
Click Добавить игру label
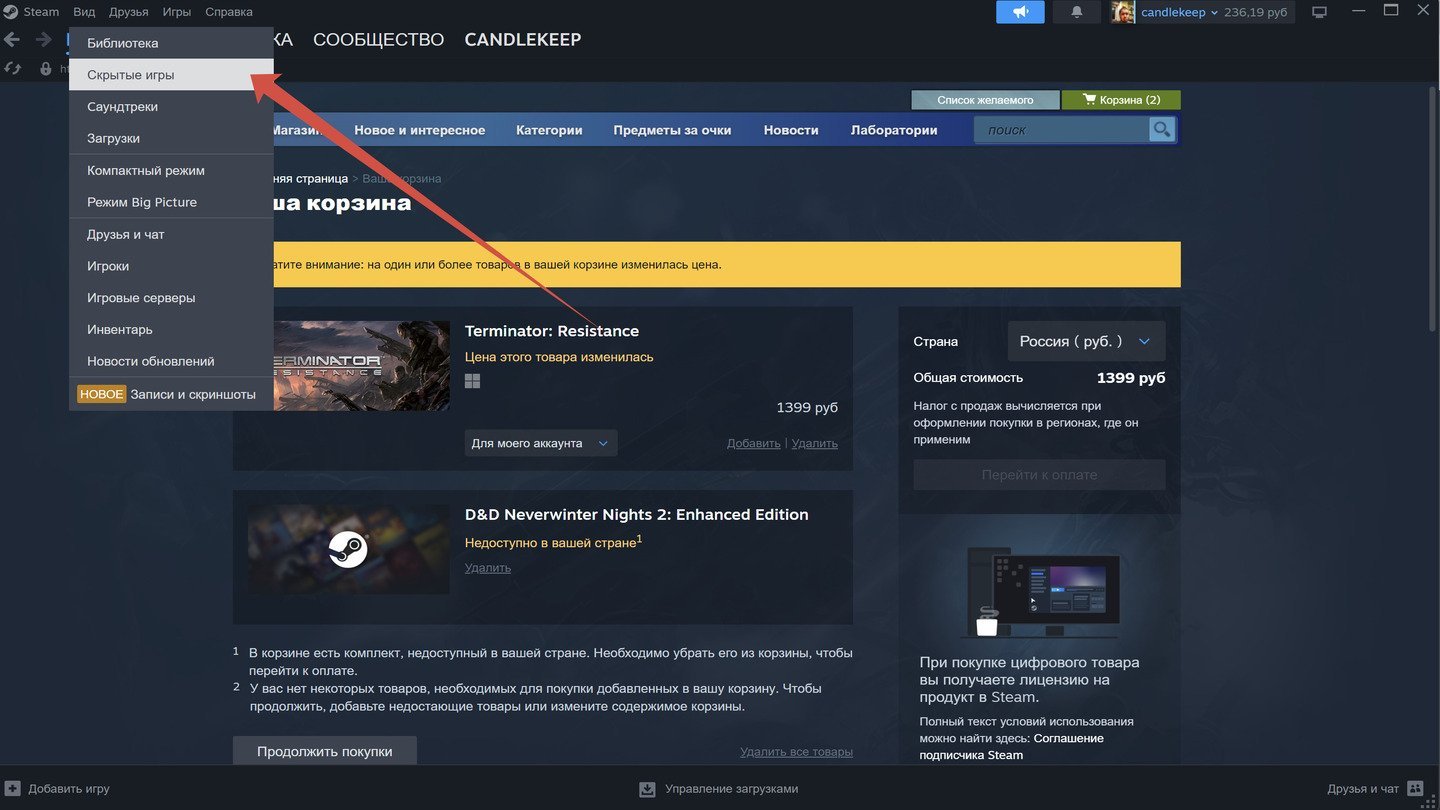coord(69,788)
